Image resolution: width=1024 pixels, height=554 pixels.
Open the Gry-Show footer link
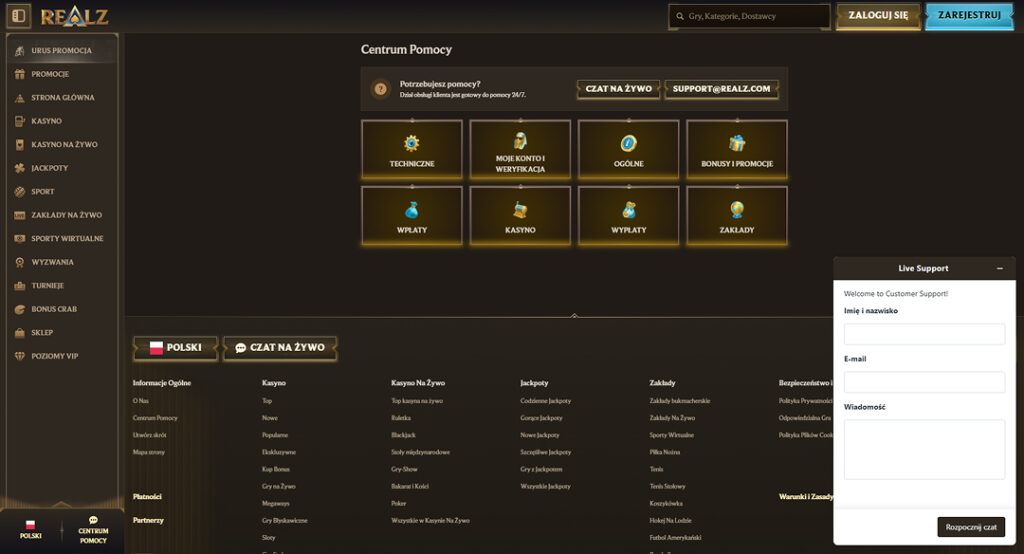point(404,469)
